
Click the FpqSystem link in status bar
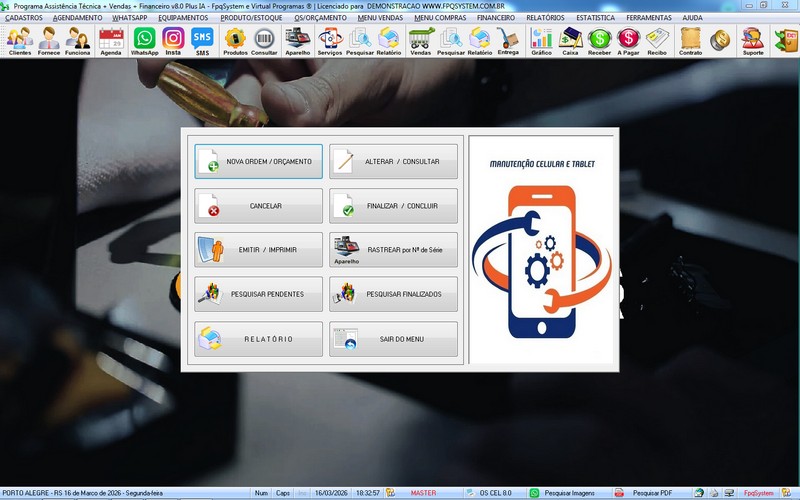(758, 493)
